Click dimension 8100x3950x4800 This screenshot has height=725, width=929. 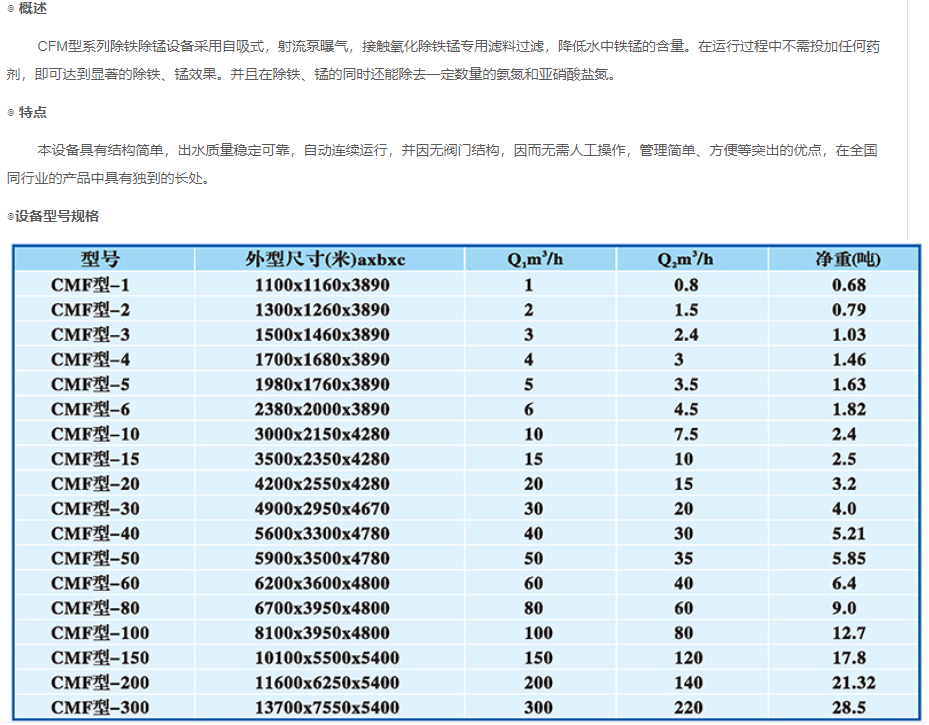tap(322, 633)
